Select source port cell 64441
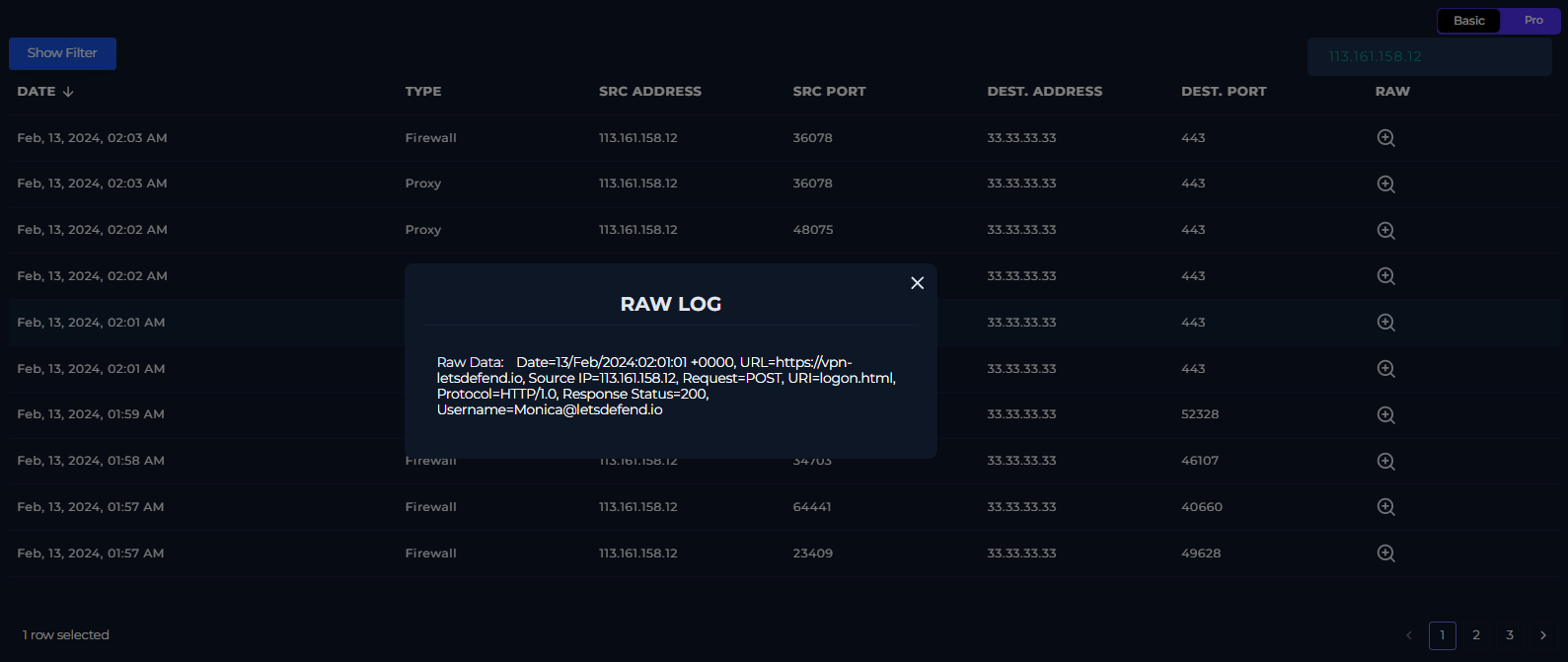 (x=812, y=507)
